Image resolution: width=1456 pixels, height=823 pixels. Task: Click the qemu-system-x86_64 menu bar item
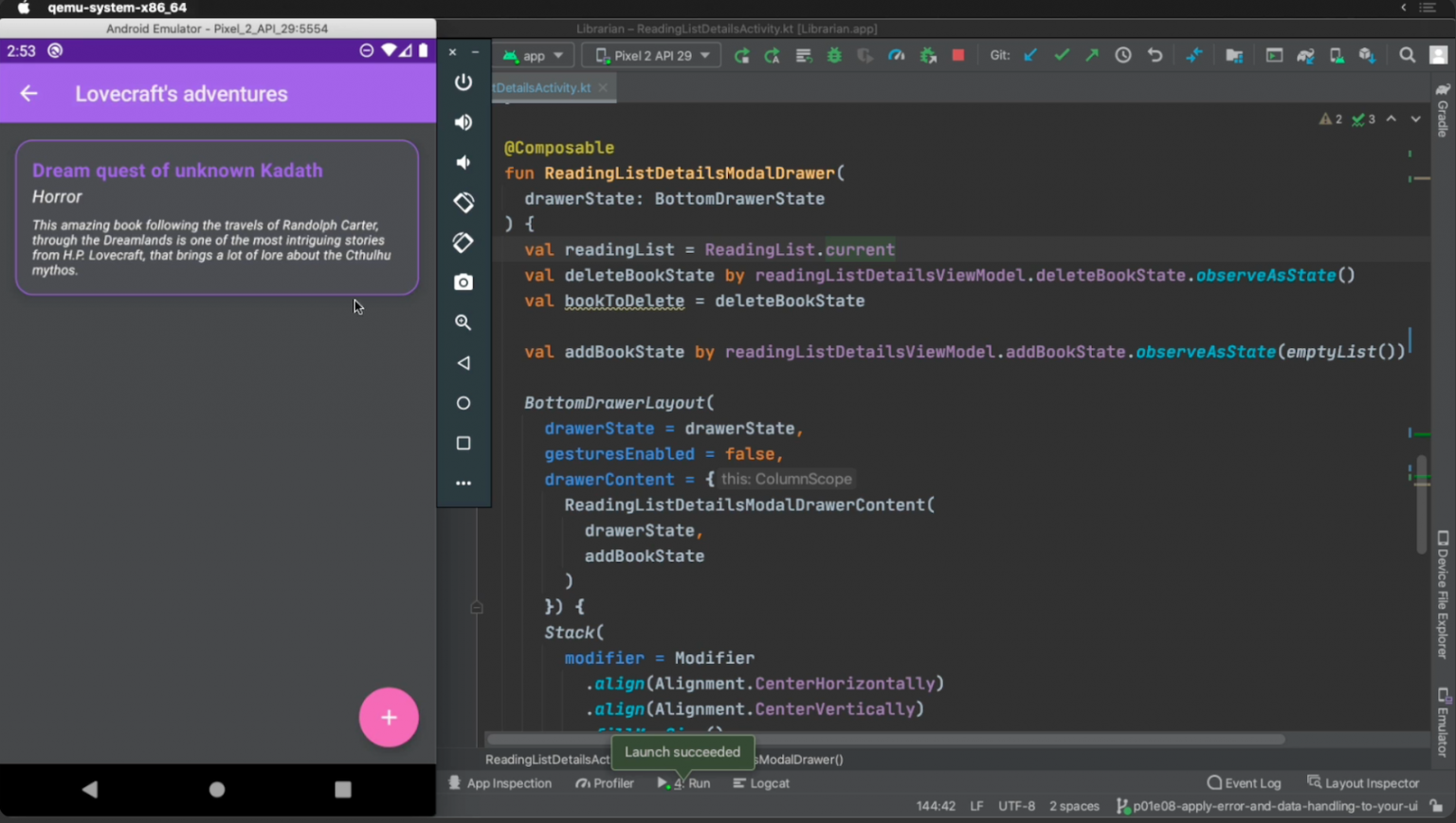click(118, 8)
